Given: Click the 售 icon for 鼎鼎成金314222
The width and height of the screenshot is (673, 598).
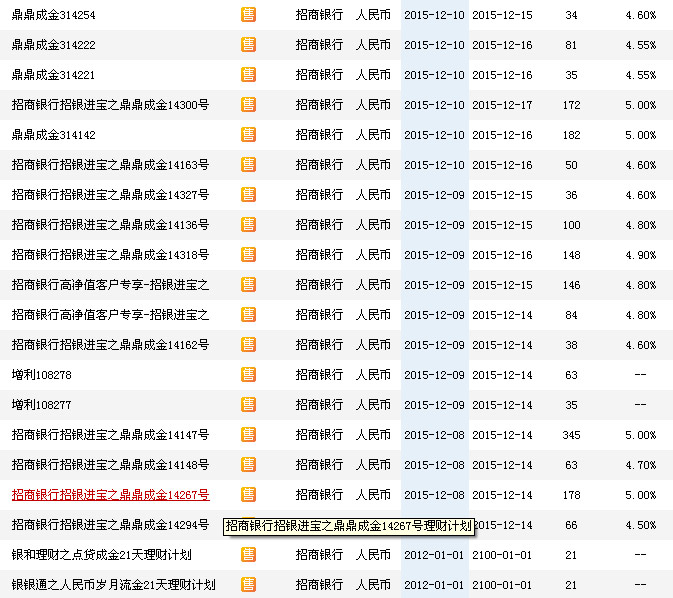Looking at the screenshot, I should point(248,45).
